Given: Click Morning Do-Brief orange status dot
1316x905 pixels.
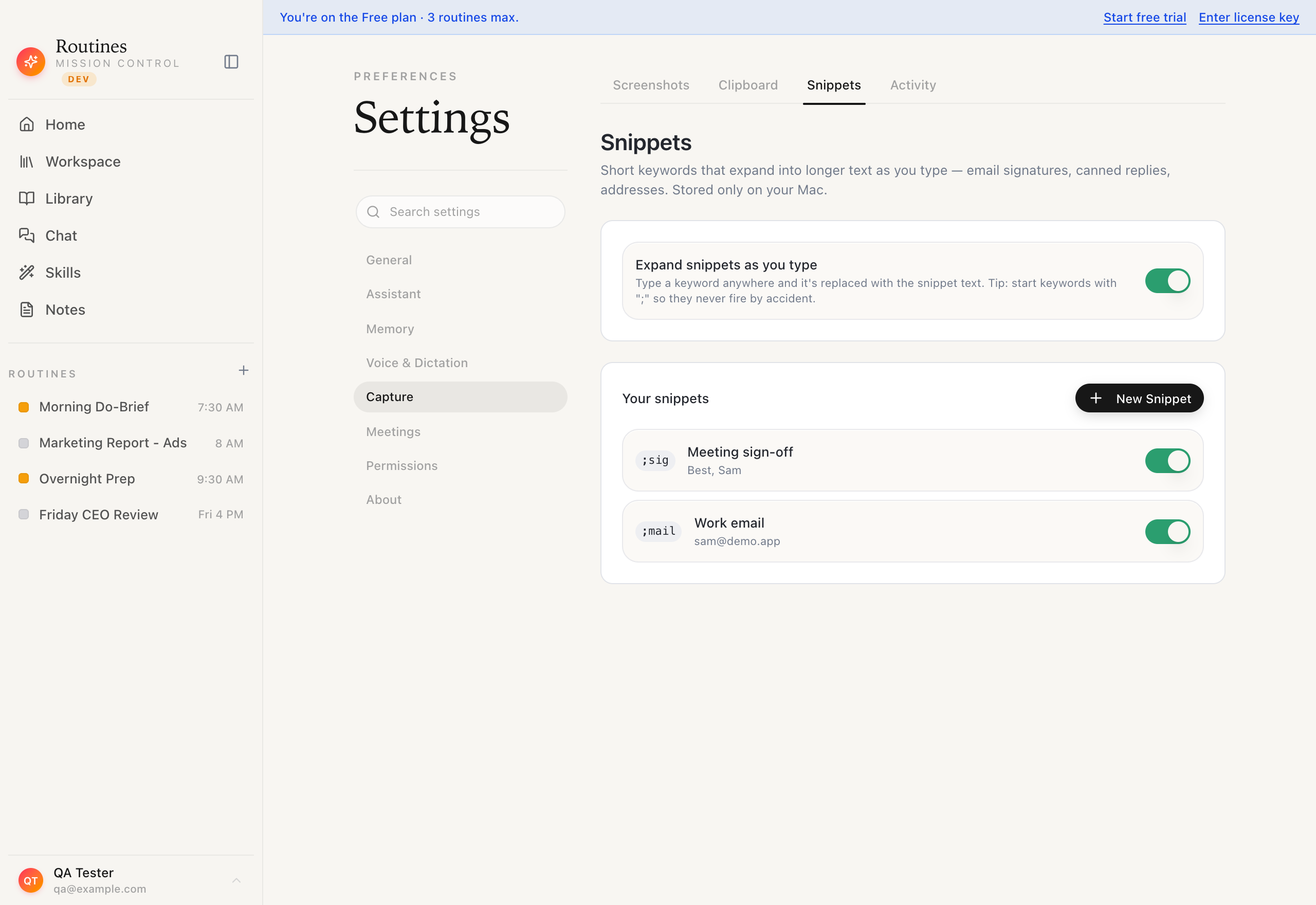Looking at the screenshot, I should (x=24, y=407).
